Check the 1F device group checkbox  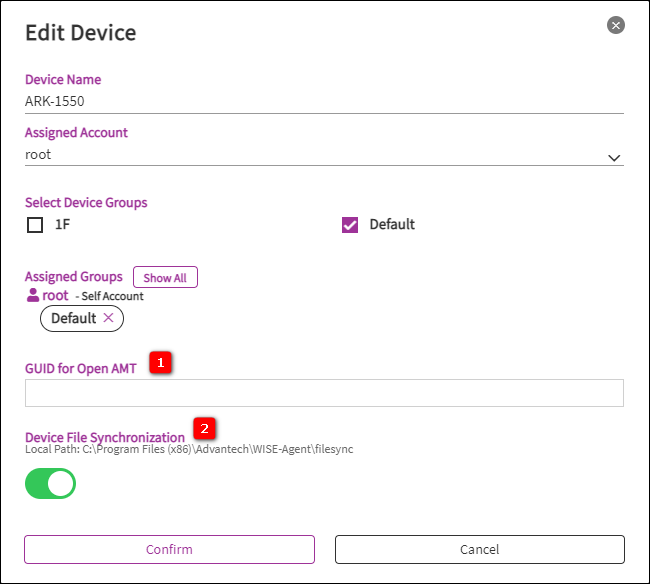click(35, 225)
